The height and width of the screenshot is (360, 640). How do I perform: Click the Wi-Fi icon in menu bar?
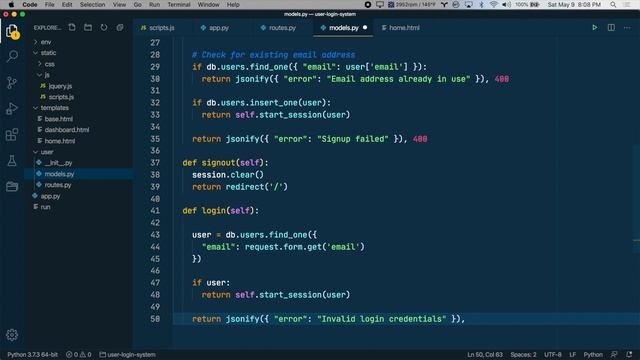[x=494, y=4]
